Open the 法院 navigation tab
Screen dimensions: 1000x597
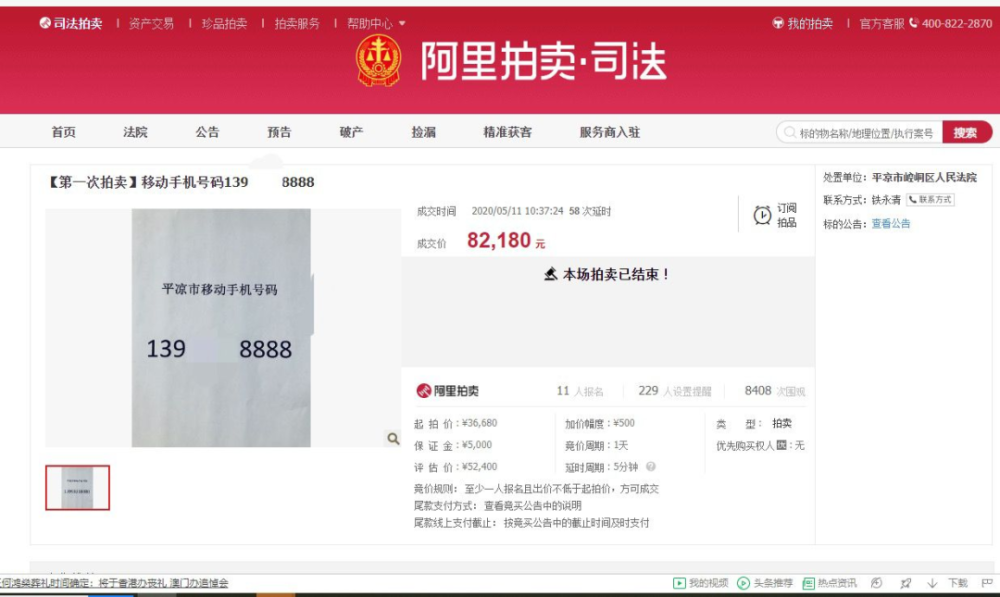click(x=135, y=132)
